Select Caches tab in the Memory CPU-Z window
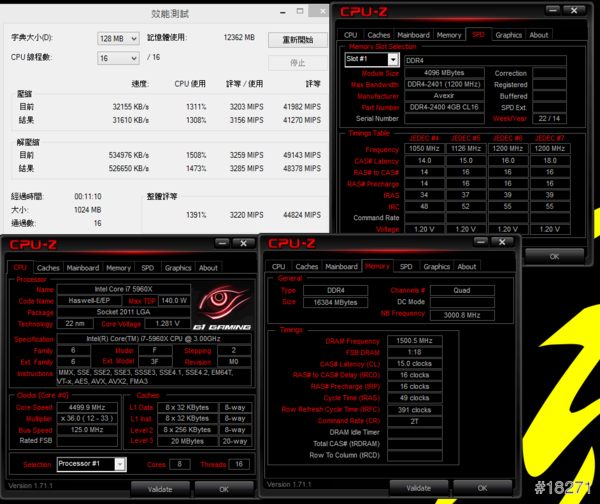The image size is (600, 504). point(307,266)
